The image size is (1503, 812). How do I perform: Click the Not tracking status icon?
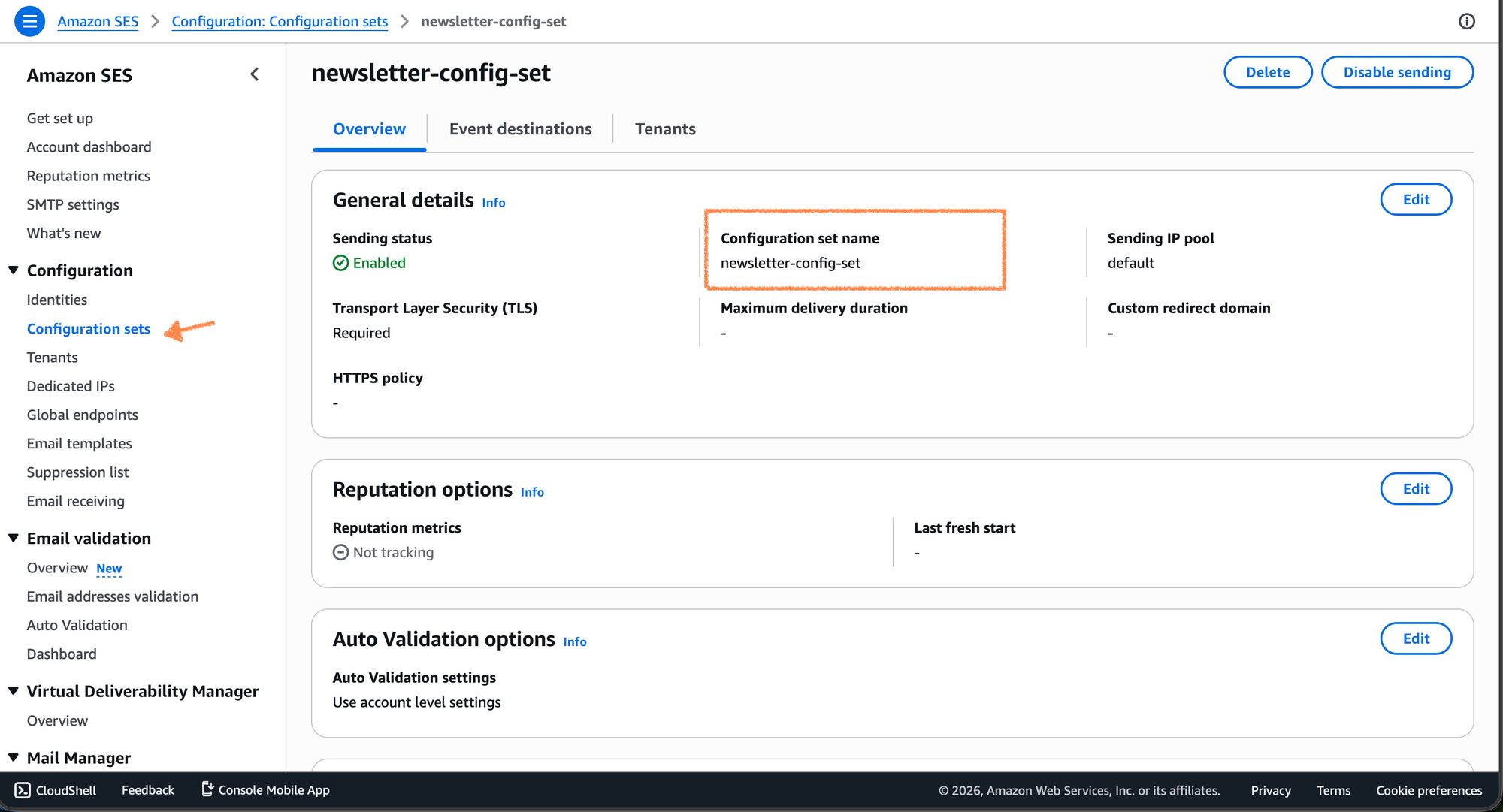coord(340,552)
